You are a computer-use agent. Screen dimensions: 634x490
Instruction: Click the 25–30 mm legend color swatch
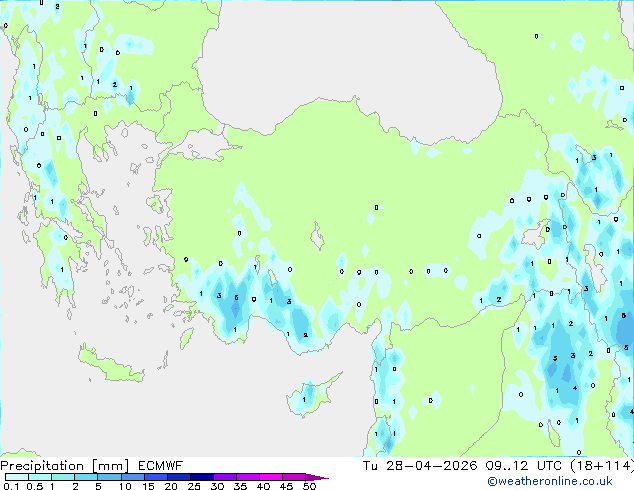point(201,477)
